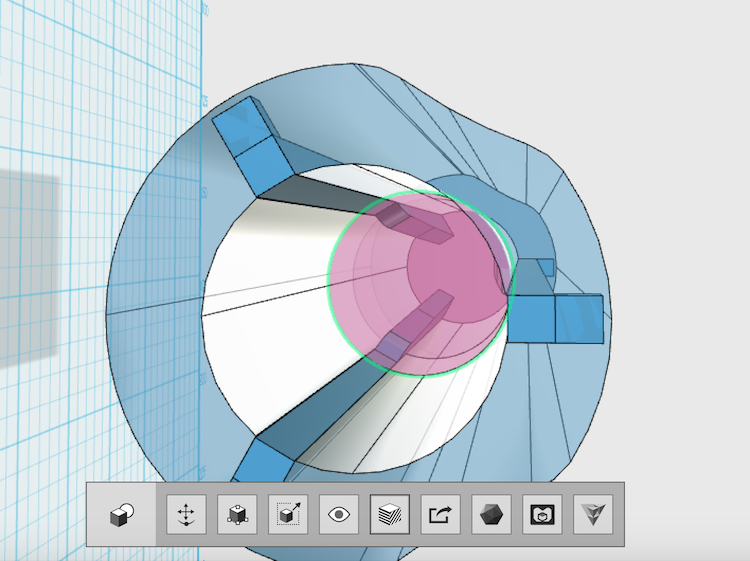Select the pink highlighted sphere in model
Screen dimensions: 750x561
421,284
